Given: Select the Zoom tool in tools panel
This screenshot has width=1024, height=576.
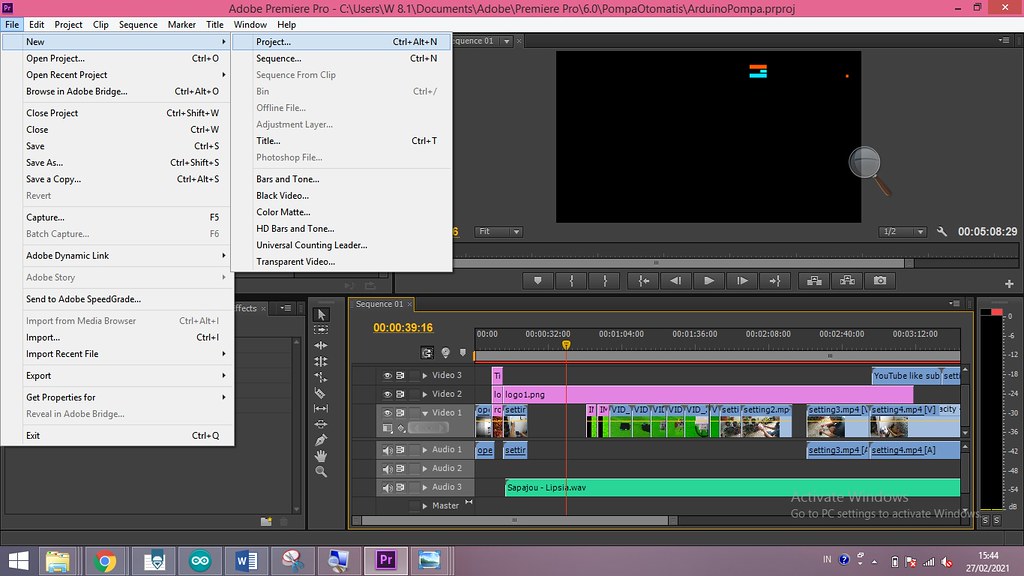Looking at the screenshot, I should [x=321, y=471].
